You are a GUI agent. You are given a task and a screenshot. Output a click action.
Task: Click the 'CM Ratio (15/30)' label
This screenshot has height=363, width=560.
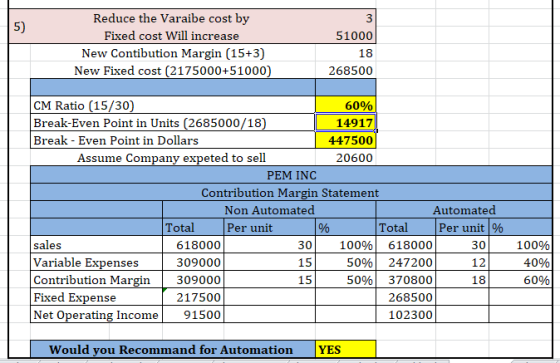173,105
